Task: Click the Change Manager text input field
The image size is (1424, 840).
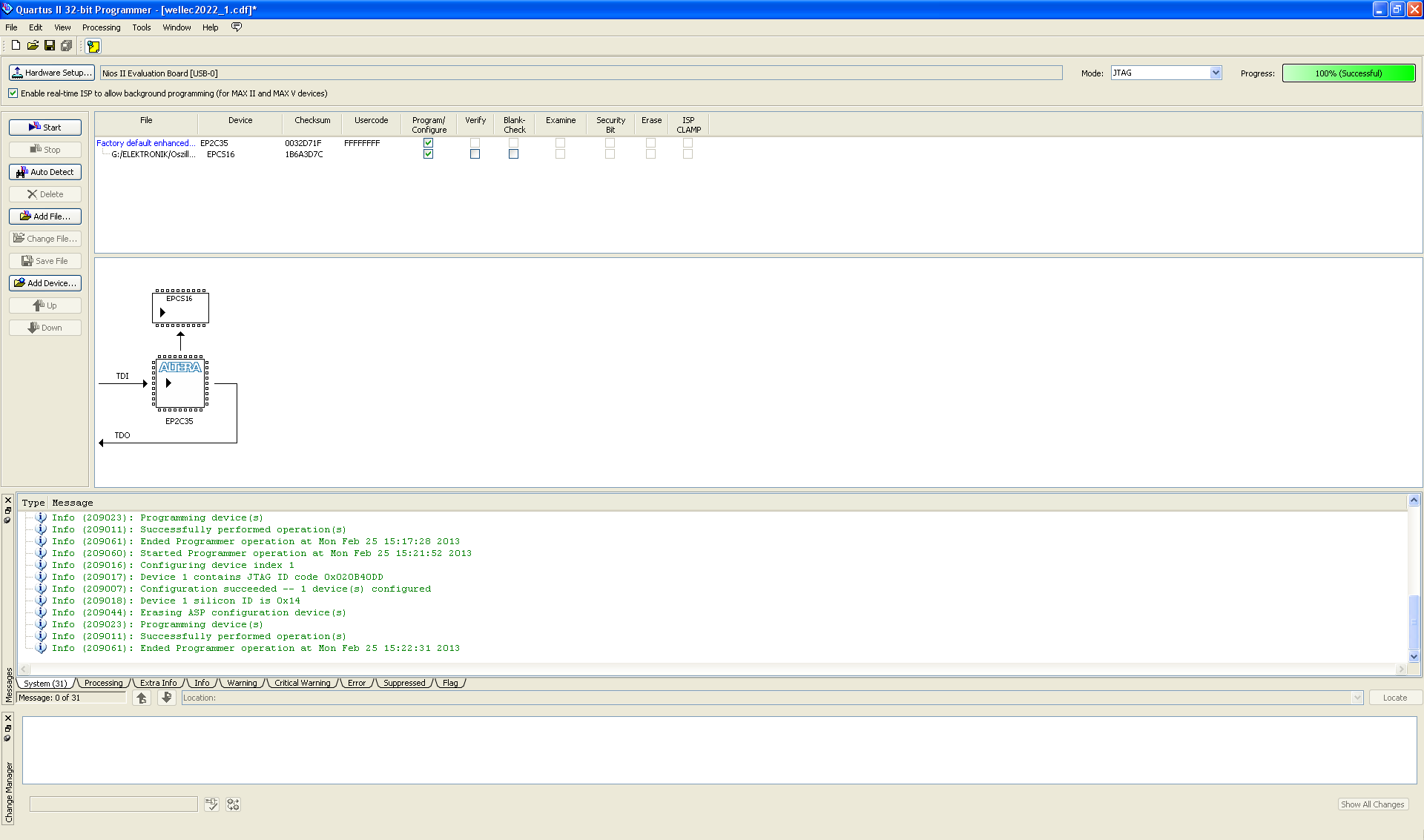Action: (x=113, y=804)
